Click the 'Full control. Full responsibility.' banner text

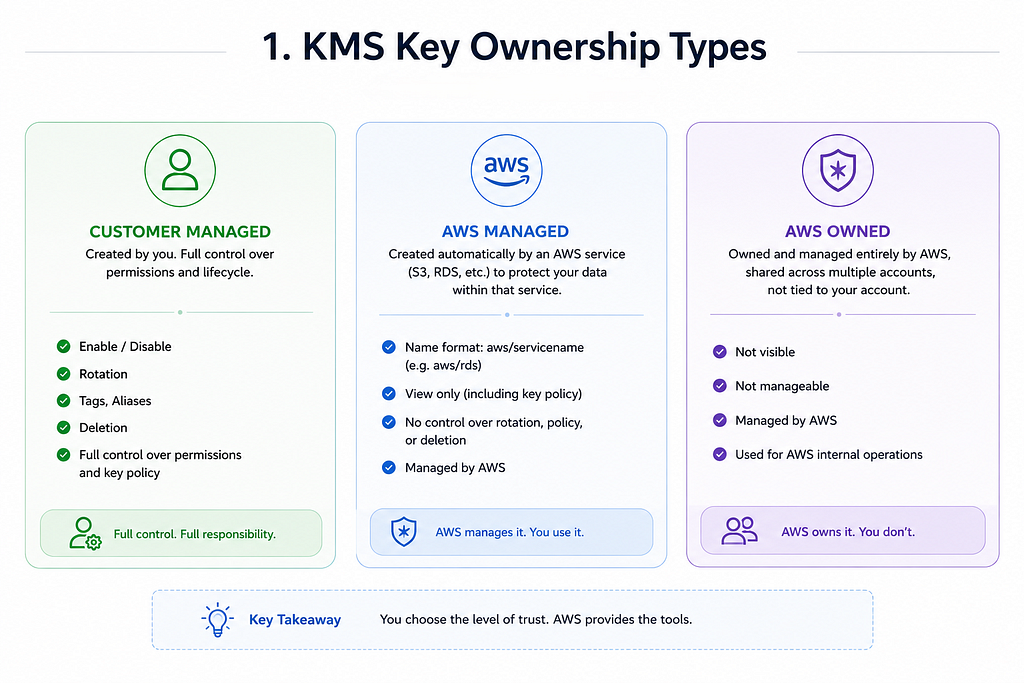point(195,534)
